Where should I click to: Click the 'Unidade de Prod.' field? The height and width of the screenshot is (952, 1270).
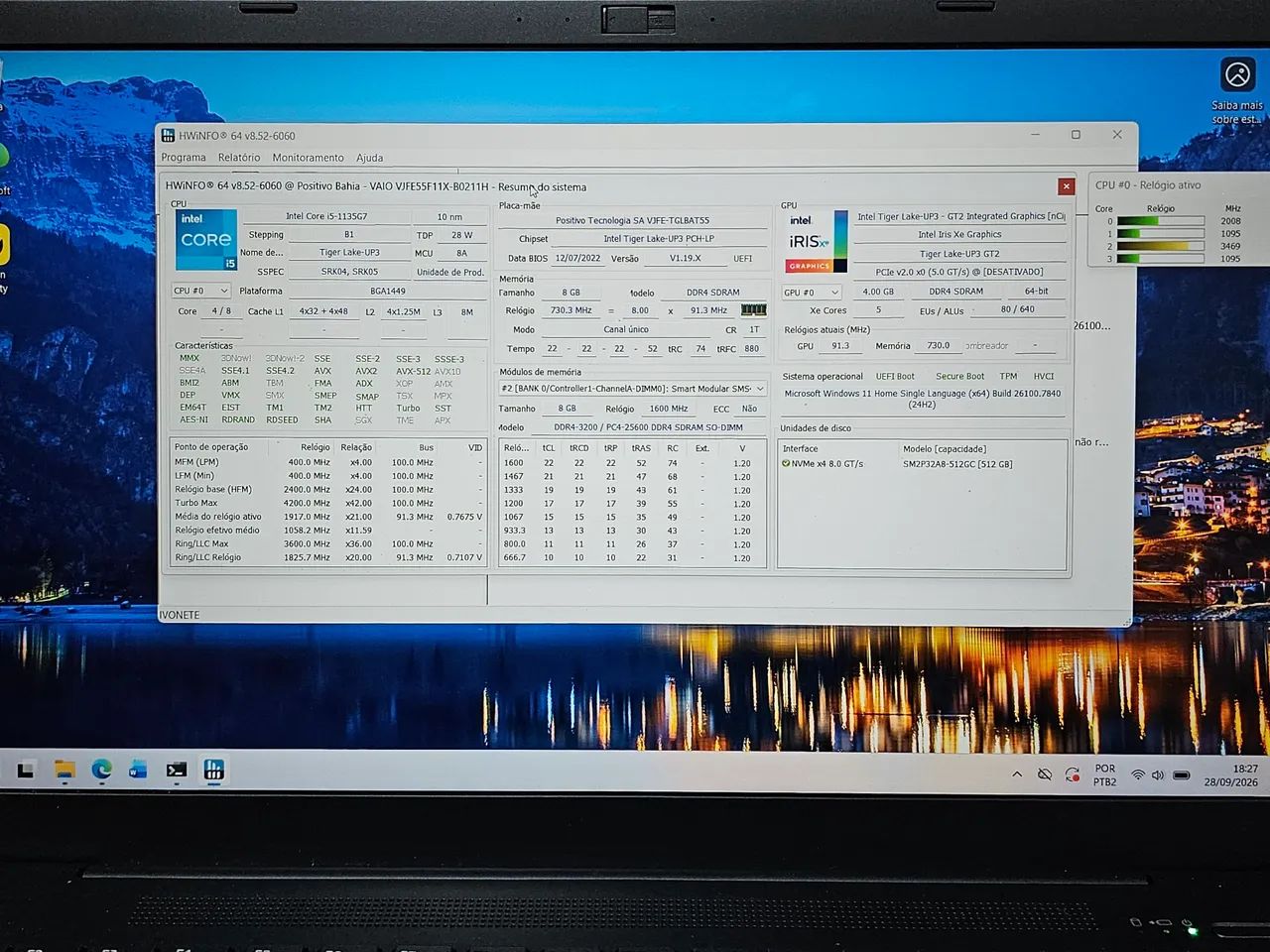pyautogui.click(x=449, y=272)
